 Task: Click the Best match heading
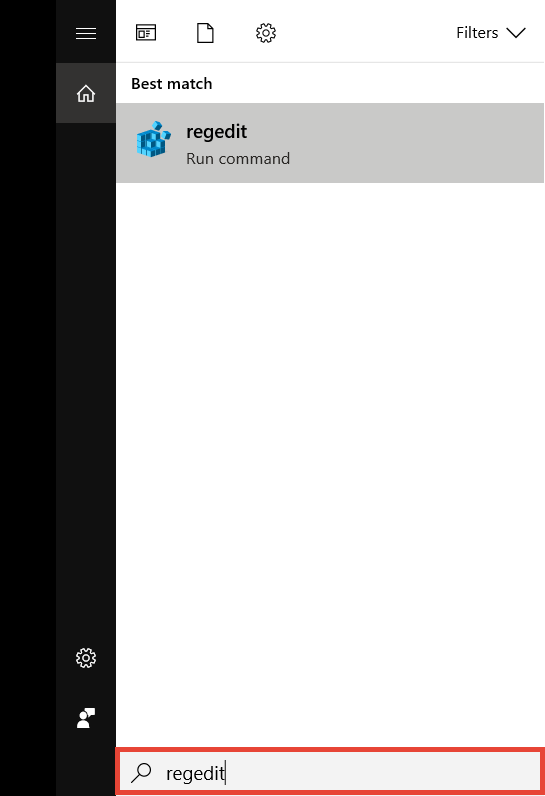(x=172, y=84)
